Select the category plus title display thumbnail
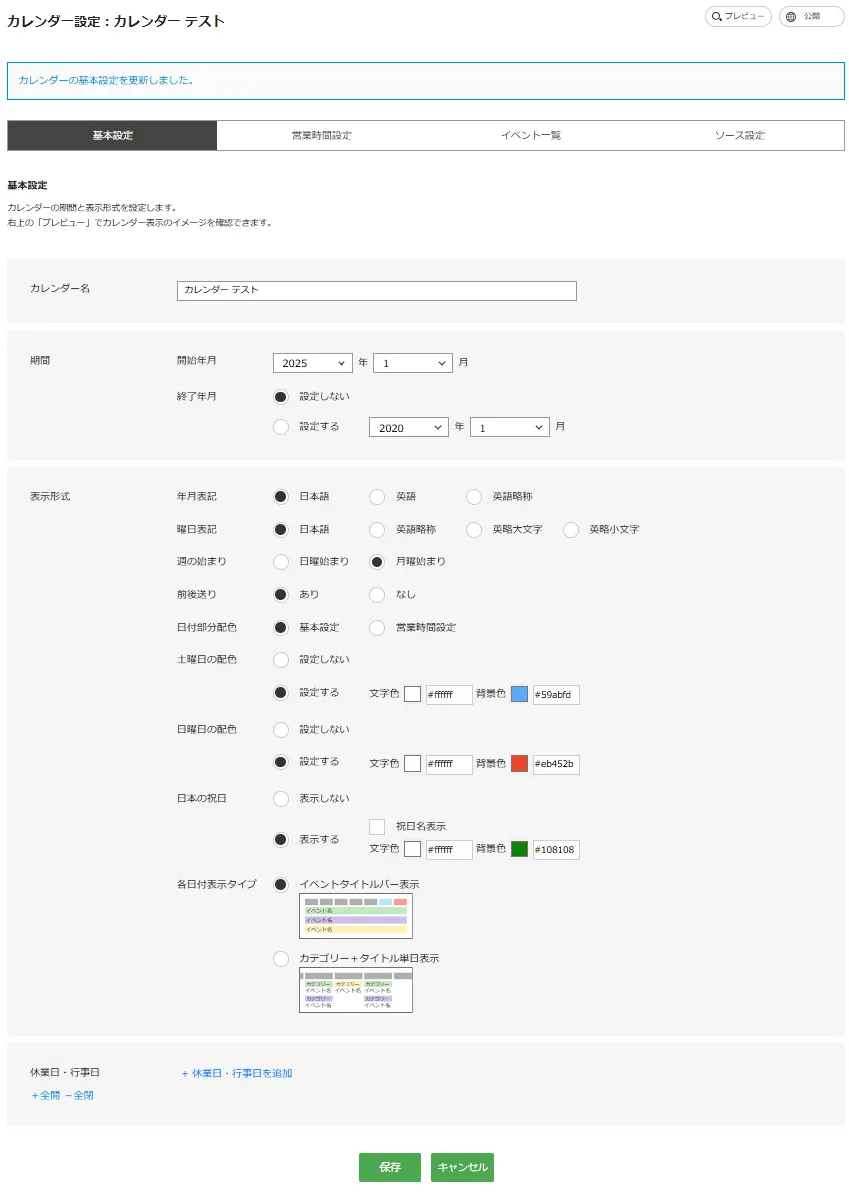The height and width of the screenshot is (1194, 849). pyautogui.click(x=355, y=990)
